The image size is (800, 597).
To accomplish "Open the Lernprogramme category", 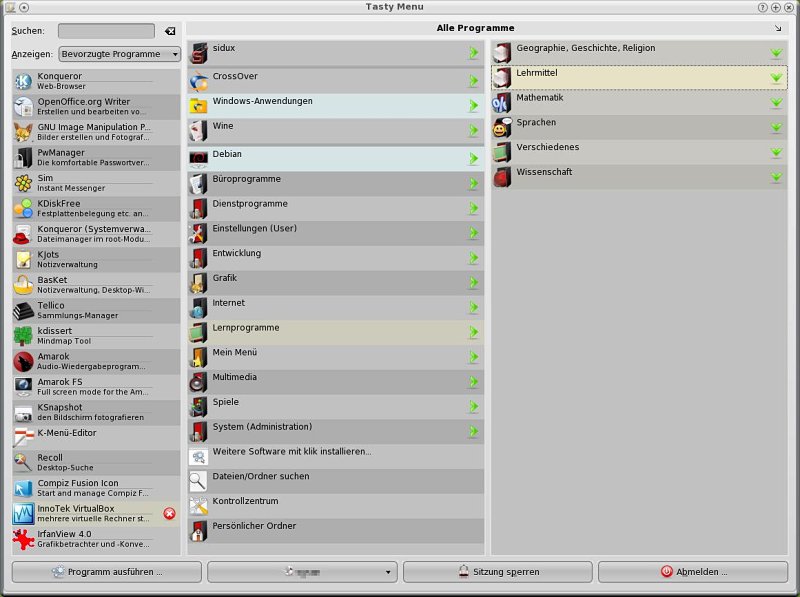I will coord(336,333).
